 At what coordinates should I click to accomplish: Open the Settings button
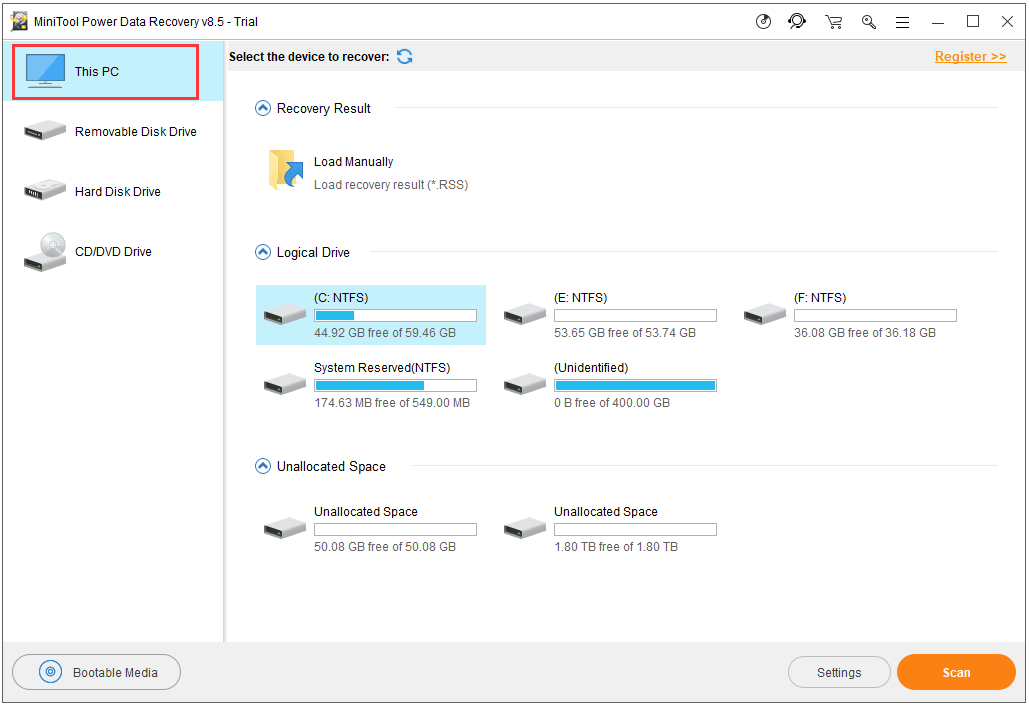click(x=839, y=672)
